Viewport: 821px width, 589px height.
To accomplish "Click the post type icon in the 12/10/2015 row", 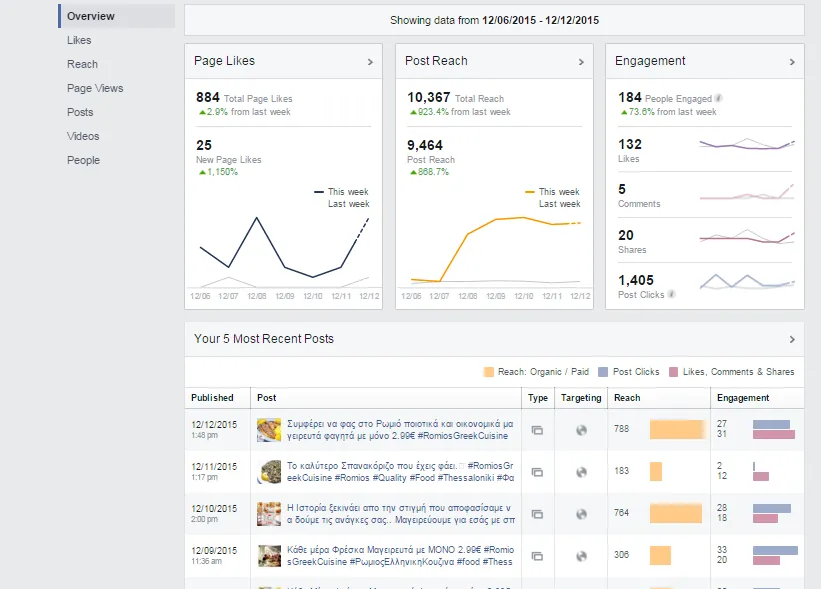I will pos(537,514).
